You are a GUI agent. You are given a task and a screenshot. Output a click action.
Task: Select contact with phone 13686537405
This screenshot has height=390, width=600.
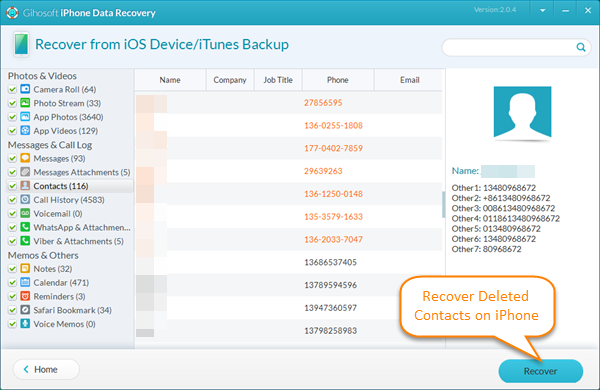(x=289, y=262)
